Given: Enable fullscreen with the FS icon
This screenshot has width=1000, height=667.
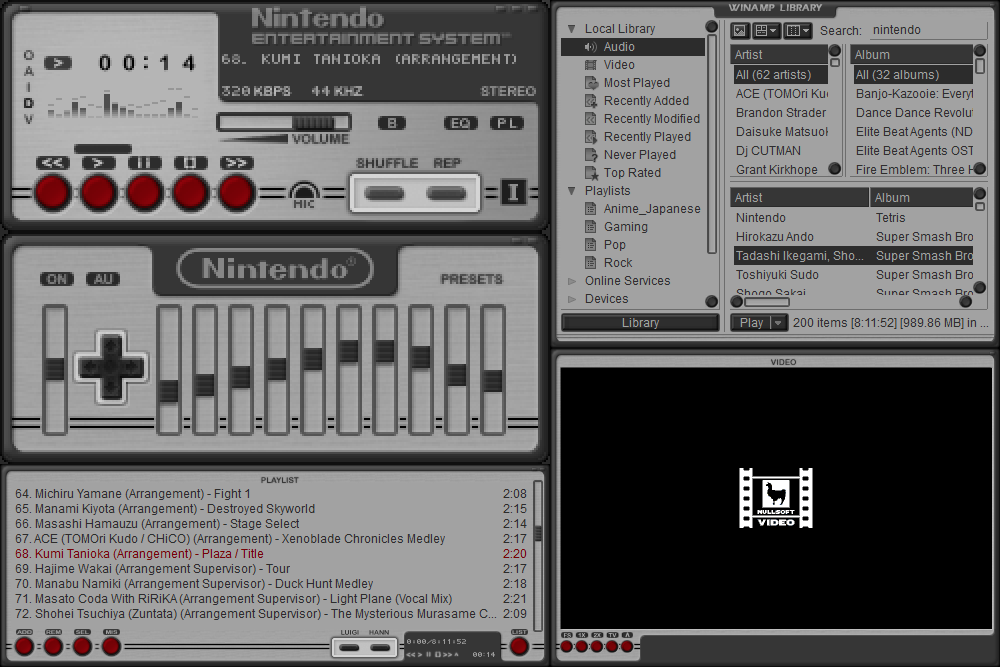Looking at the screenshot, I should (567, 647).
